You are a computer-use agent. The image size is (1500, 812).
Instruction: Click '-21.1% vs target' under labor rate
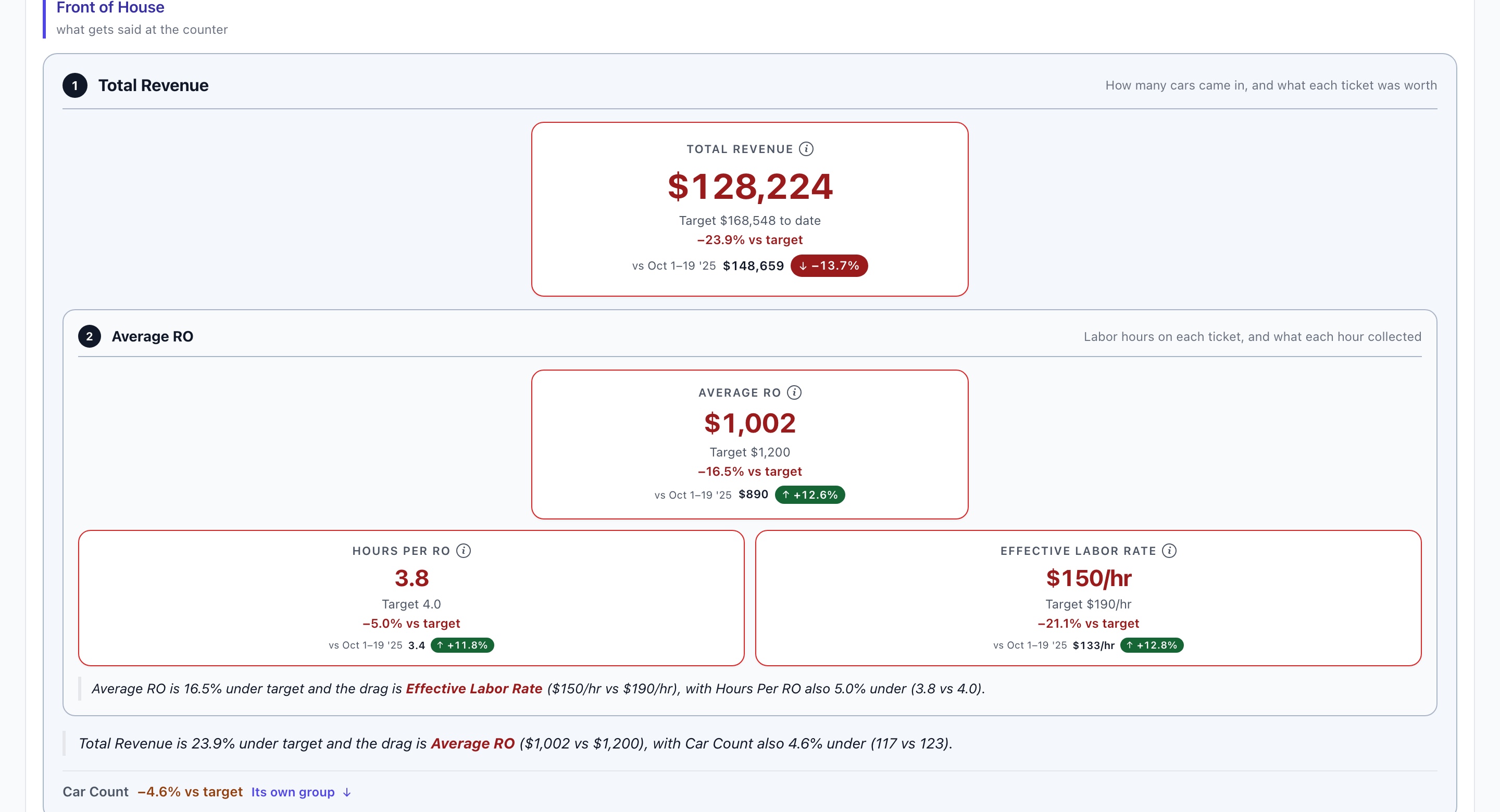[1089, 624]
